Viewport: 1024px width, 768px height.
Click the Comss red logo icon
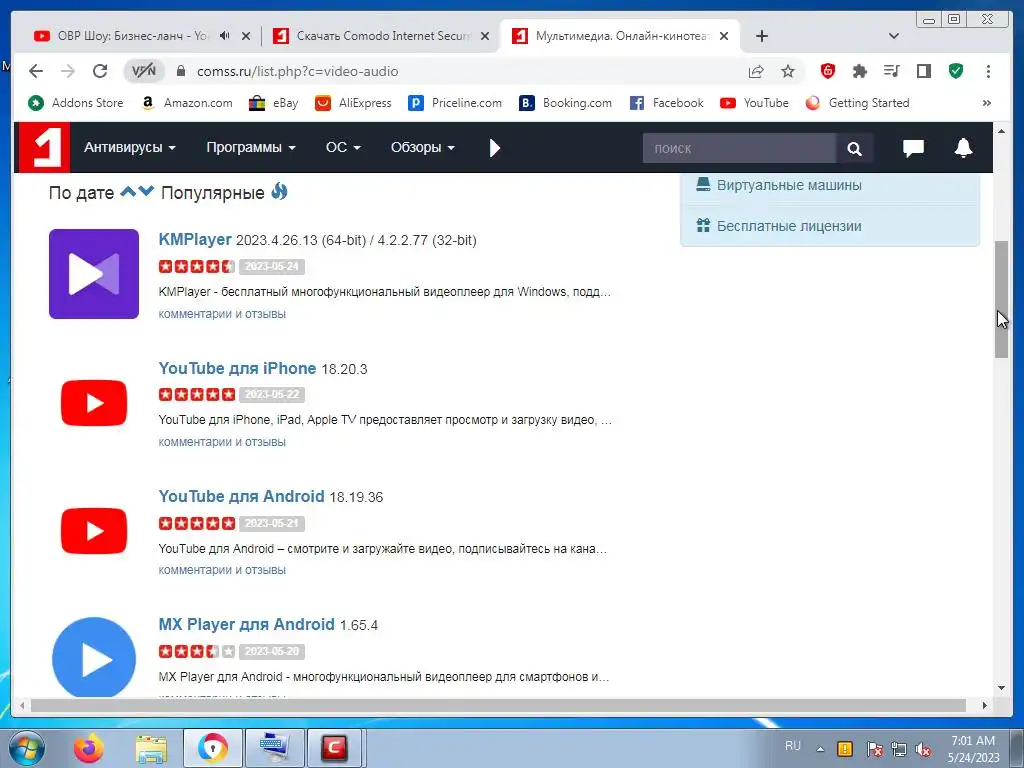coord(44,148)
